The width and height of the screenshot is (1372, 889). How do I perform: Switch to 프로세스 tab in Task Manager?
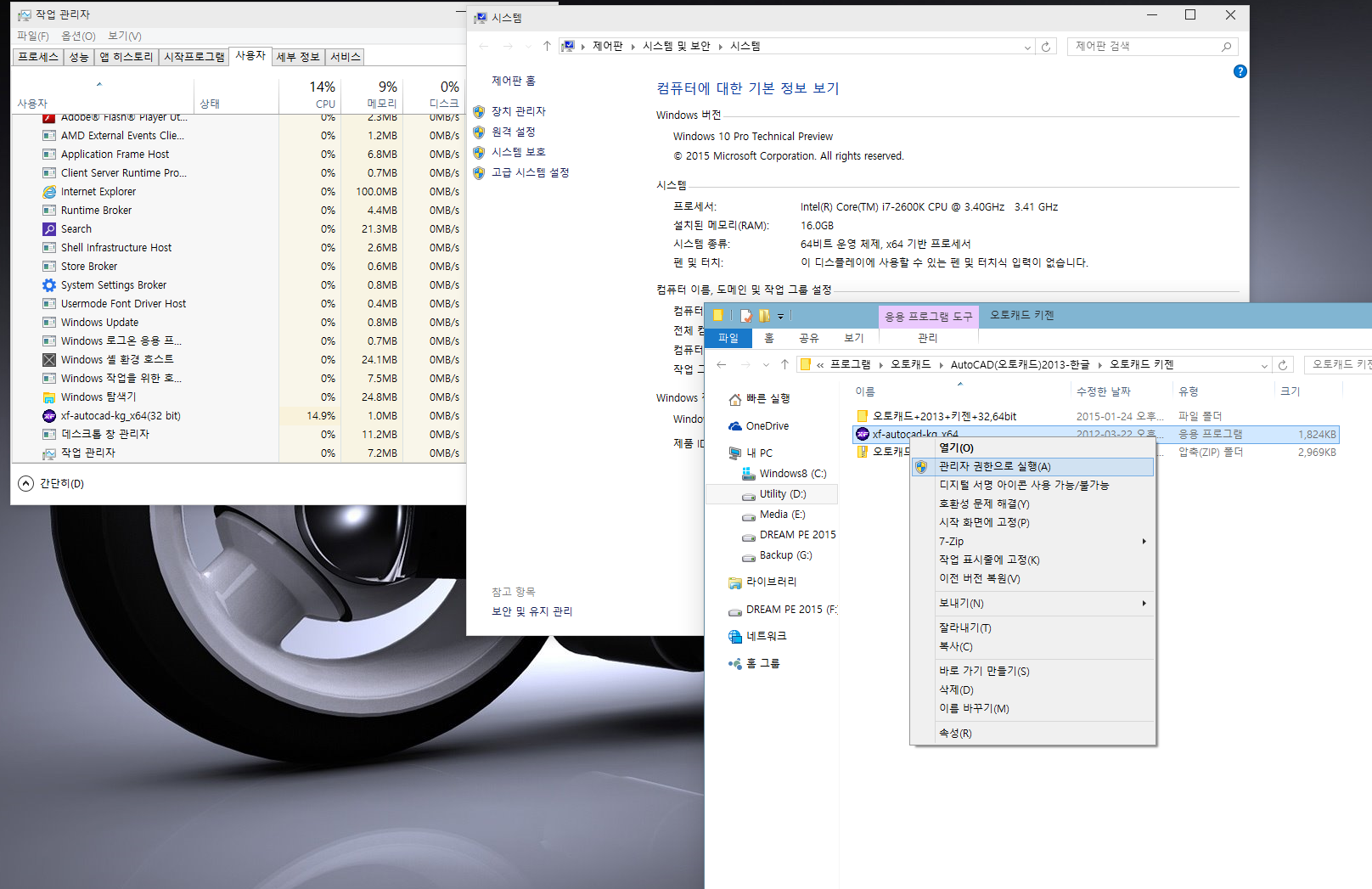click(38, 57)
